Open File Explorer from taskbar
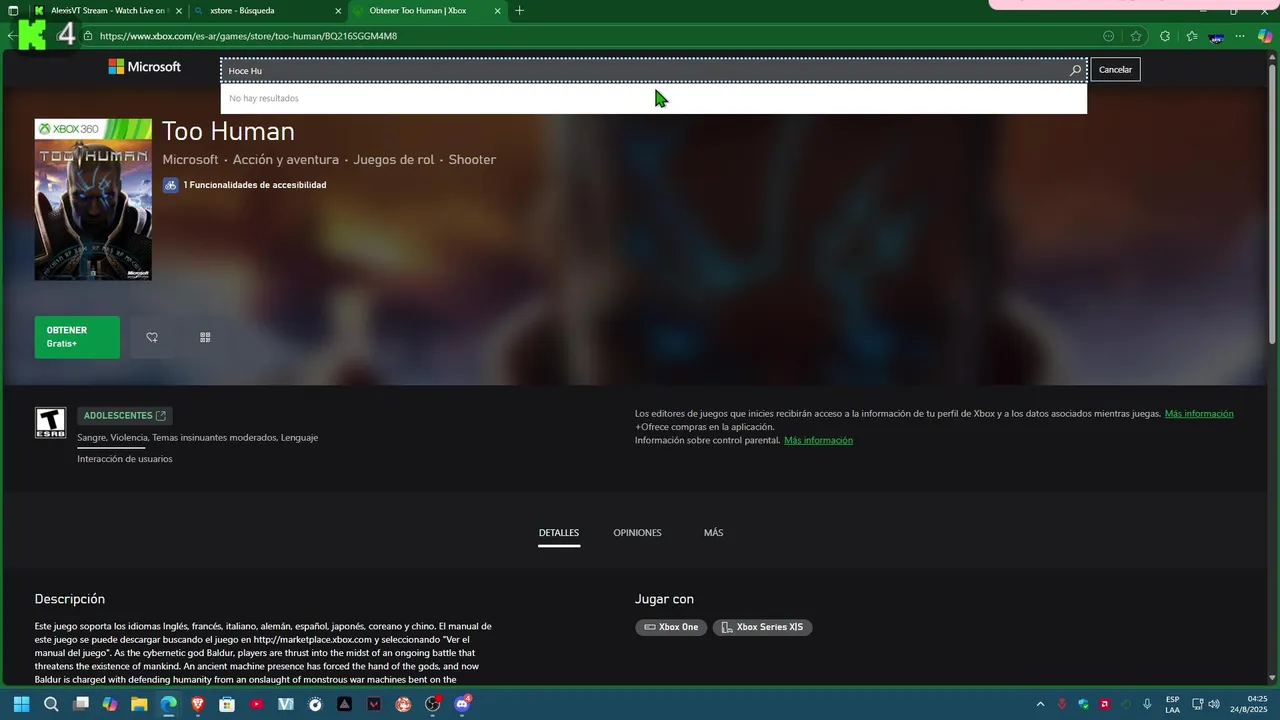This screenshot has width=1280, height=720. tap(139, 704)
